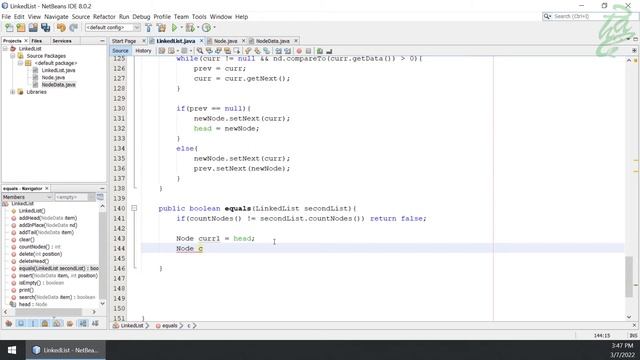The image size is (640, 360).
Task: Click the Navigator horizontal scrollbar
Action: [x=48, y=312]
